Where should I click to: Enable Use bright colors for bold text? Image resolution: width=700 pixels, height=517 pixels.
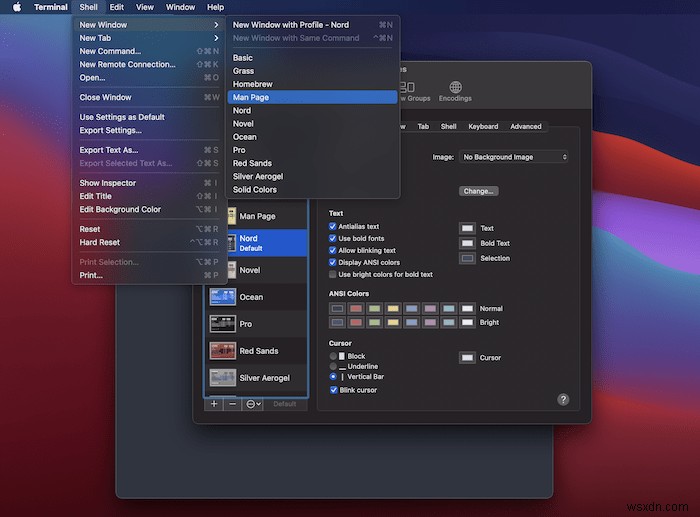tap(333, 274)
